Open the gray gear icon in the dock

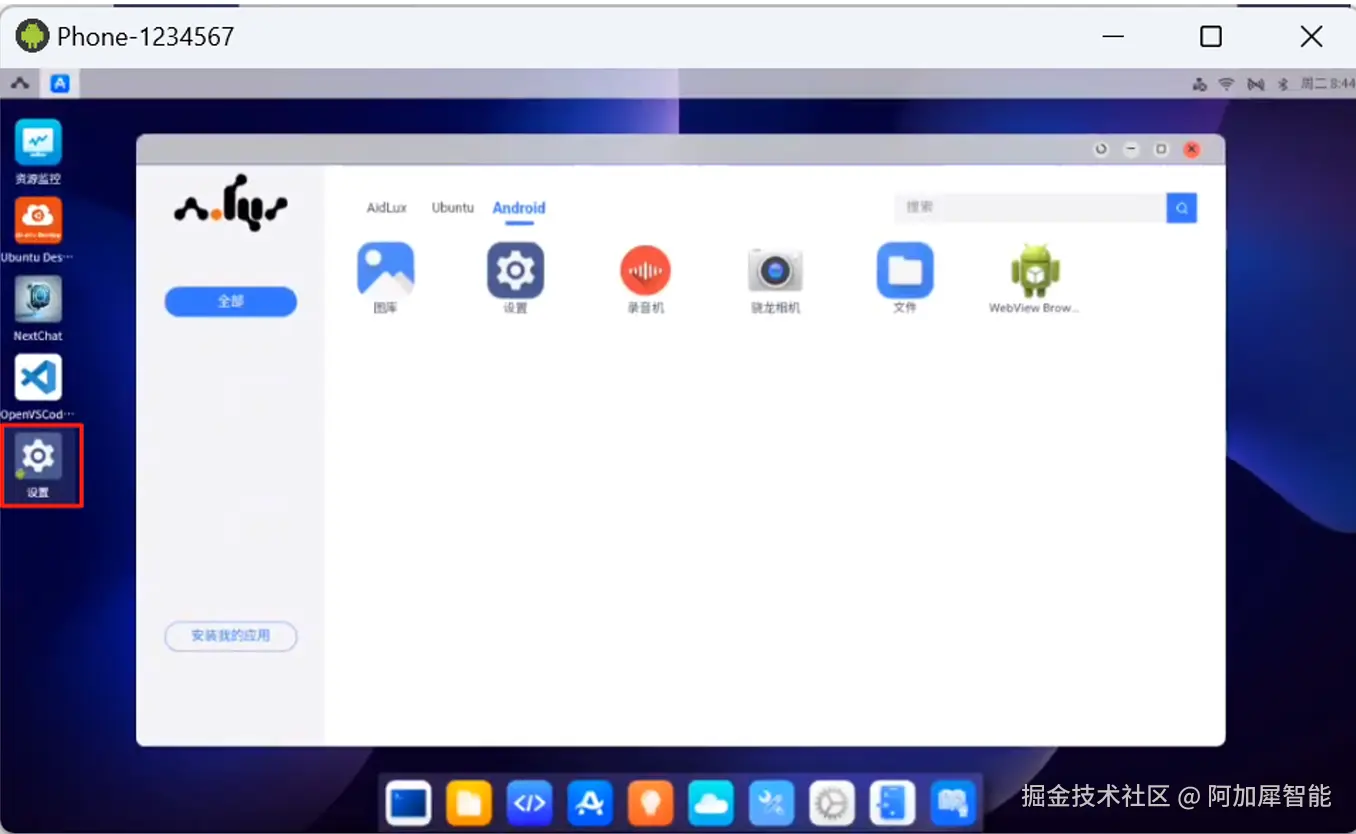pyautogui.click(x=832, y=802)
